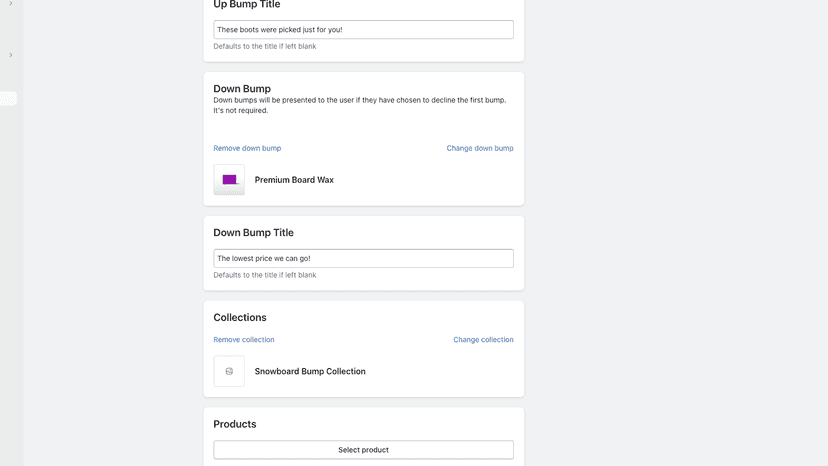
Task: Click the Snowboard Bump Collection placeholder icon
Action: [229, 371]
